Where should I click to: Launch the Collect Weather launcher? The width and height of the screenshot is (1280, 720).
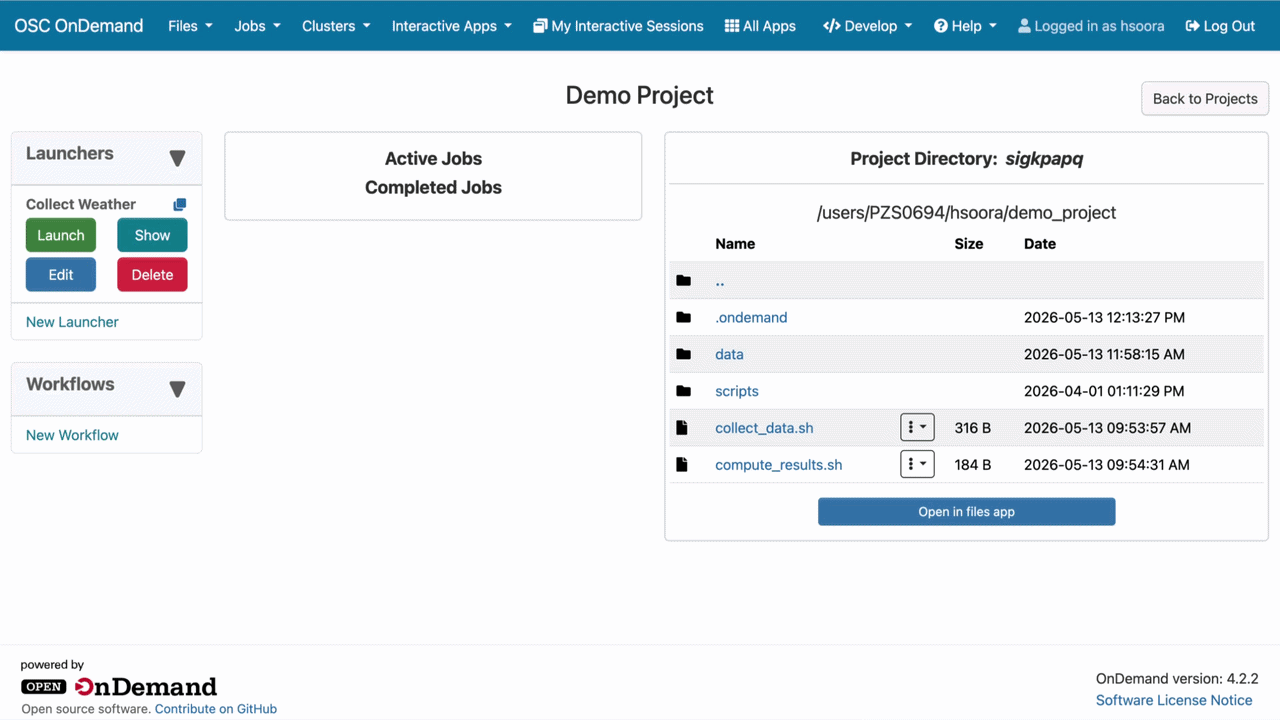click(x=61, y=235)
